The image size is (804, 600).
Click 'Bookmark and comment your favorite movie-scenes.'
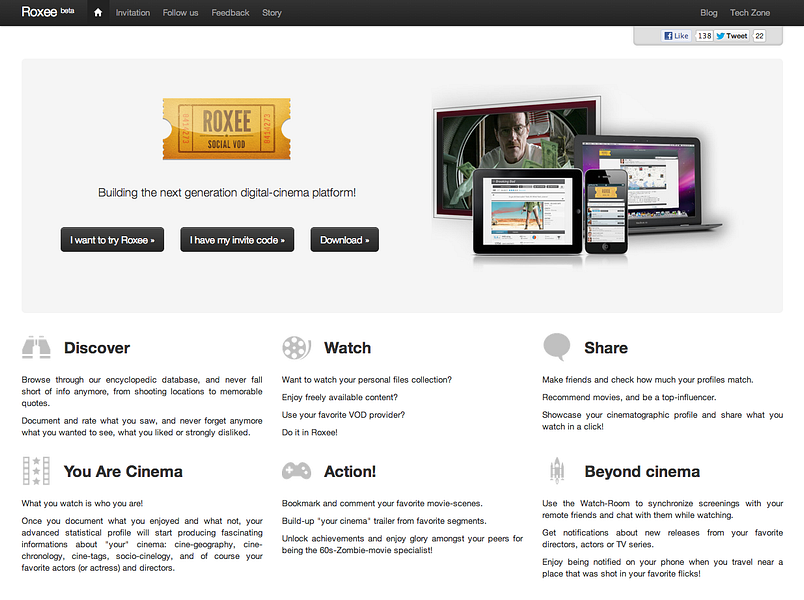(382, 504)
